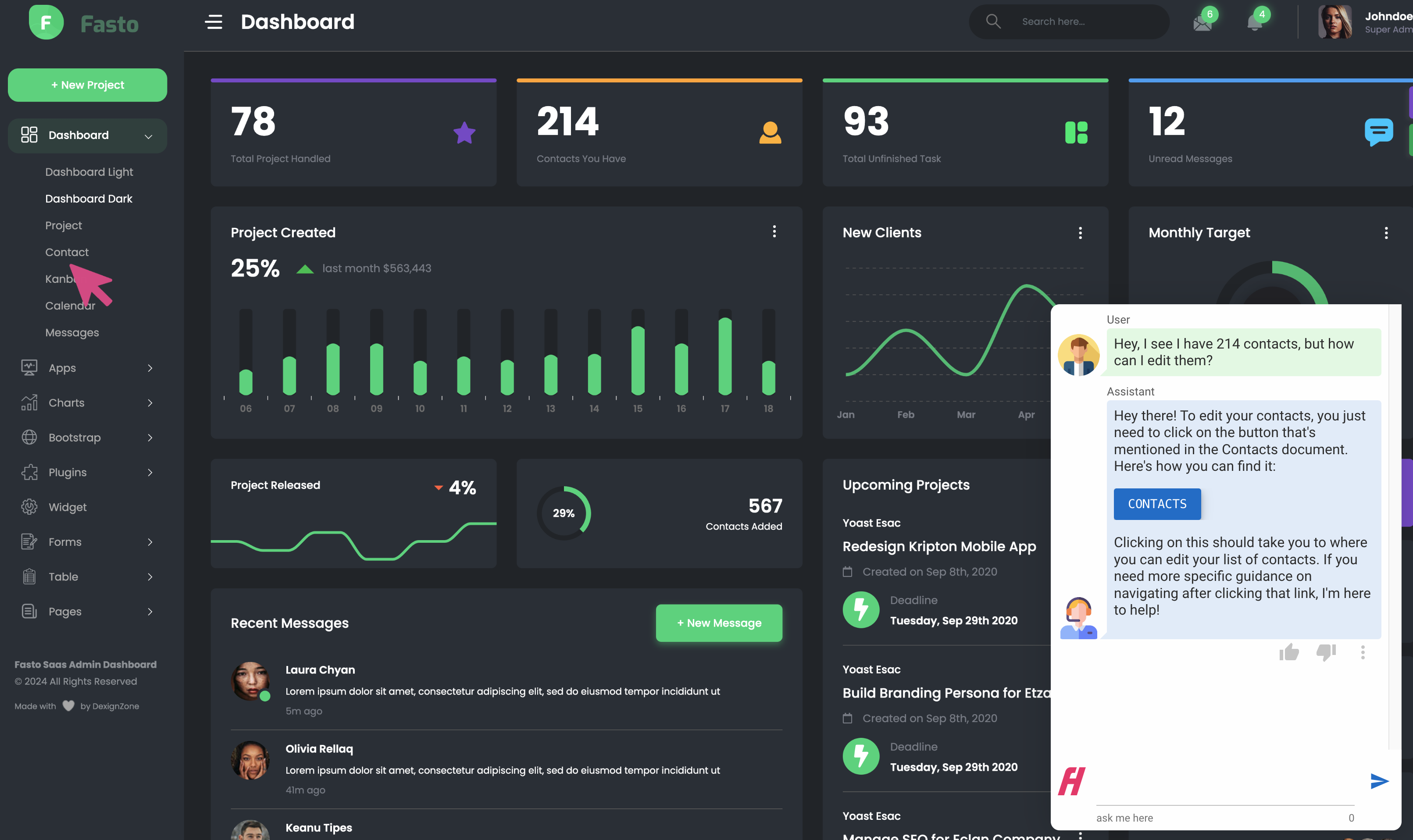The image size is (1413, 840).
Task: Click the three-dot menu on Project Created
Action: coord(774,231)
